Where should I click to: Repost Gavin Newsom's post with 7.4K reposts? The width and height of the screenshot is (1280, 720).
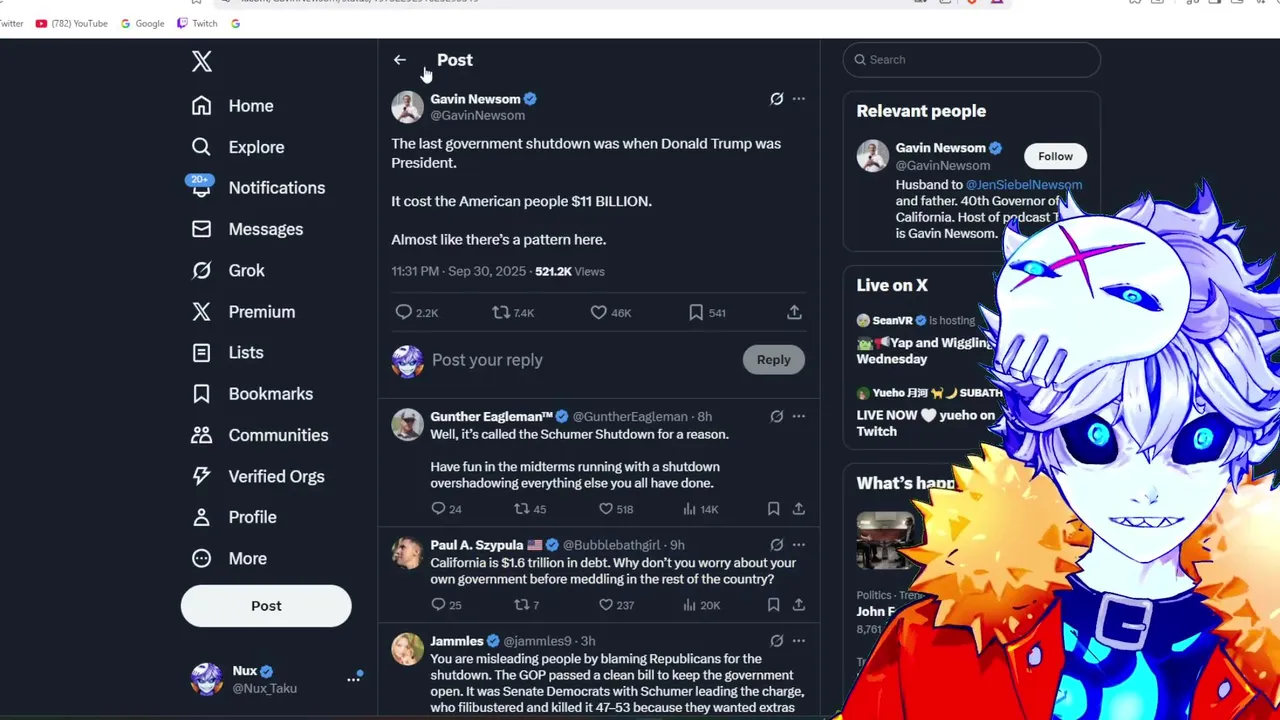pos(501,313)
